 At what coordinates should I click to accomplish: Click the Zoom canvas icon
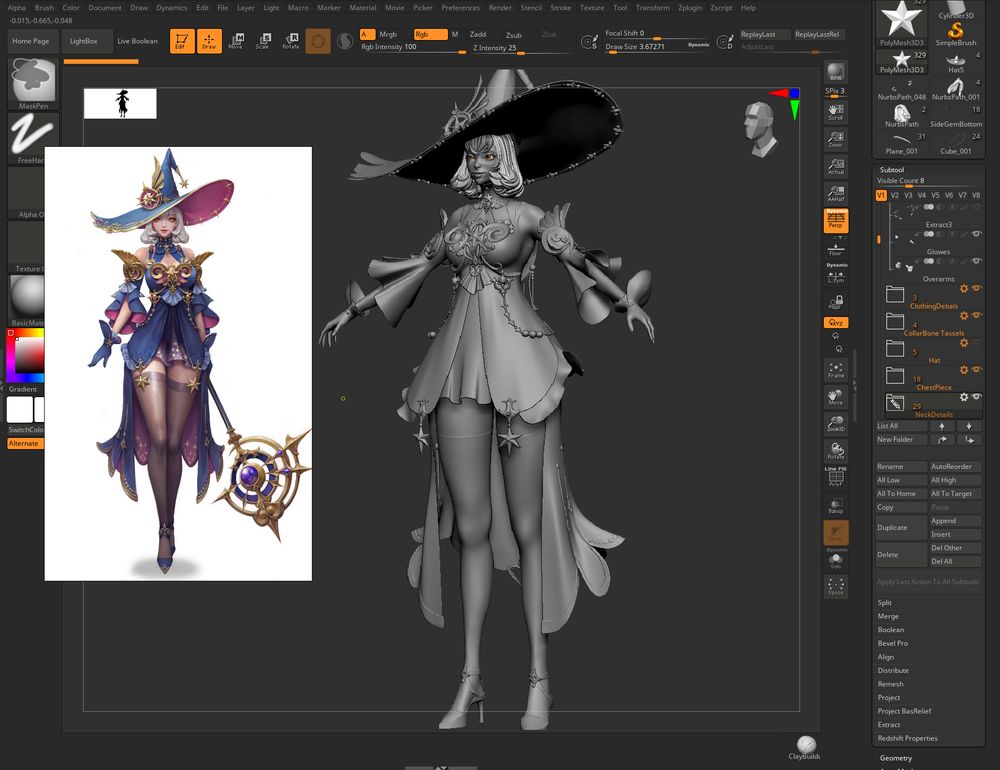click(835, 140)
